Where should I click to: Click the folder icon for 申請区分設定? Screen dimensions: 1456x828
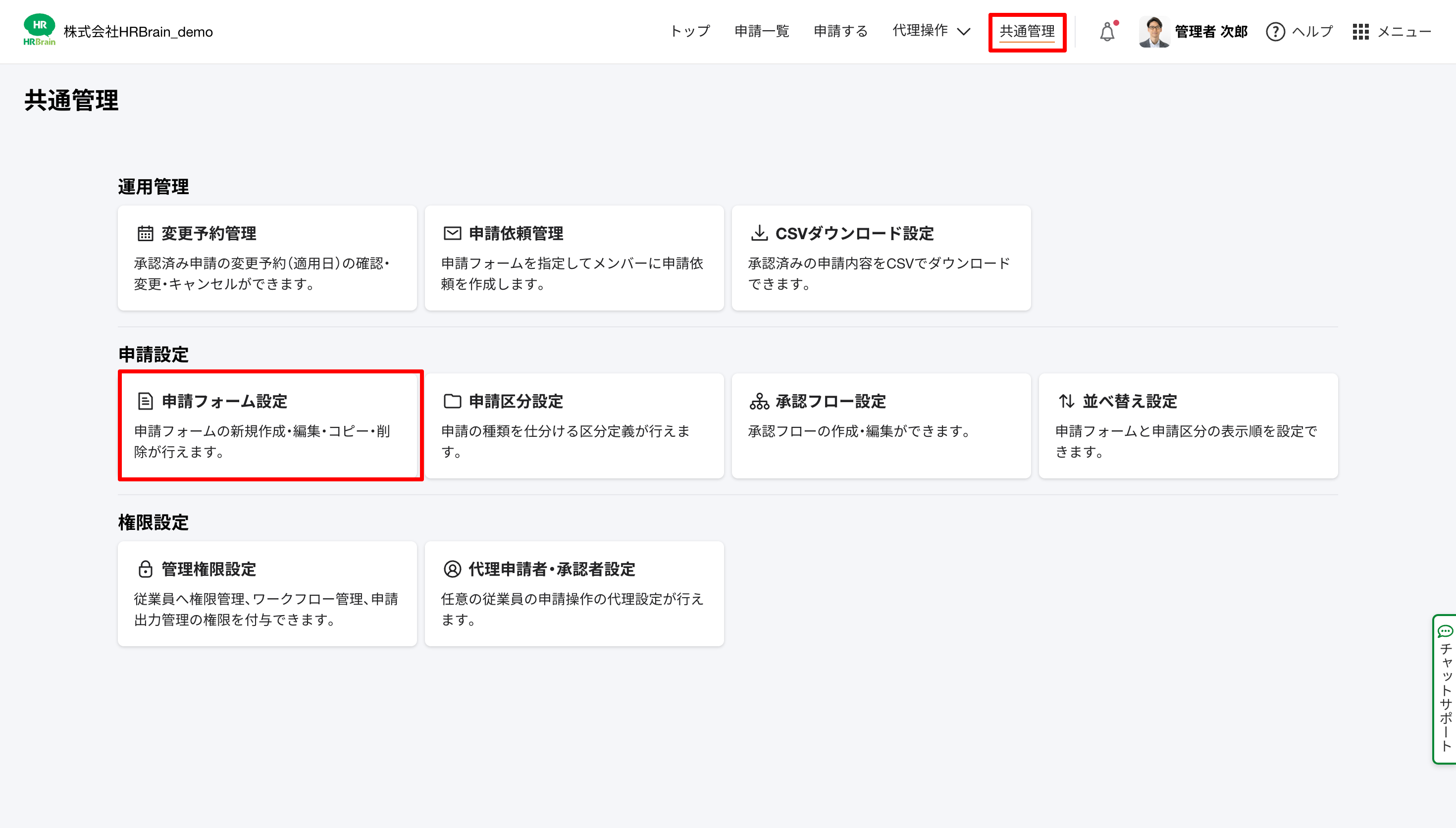[452, 401]
